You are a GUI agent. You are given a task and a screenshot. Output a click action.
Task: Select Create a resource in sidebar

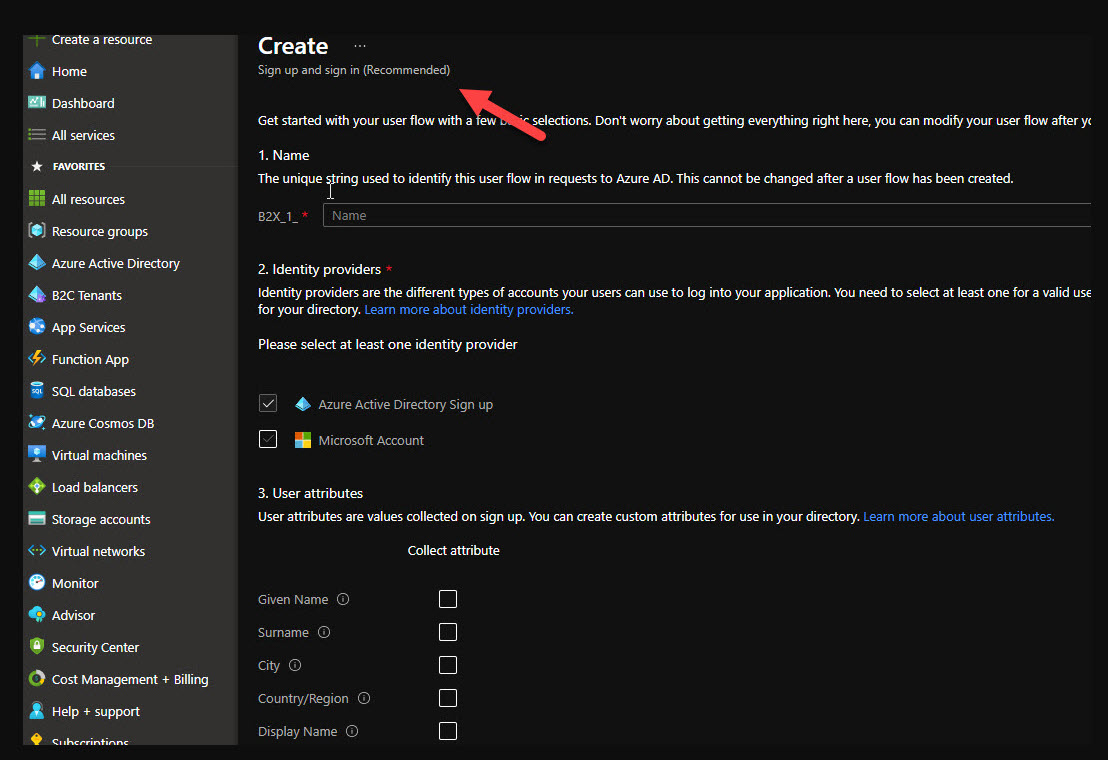tap(102, 40)
